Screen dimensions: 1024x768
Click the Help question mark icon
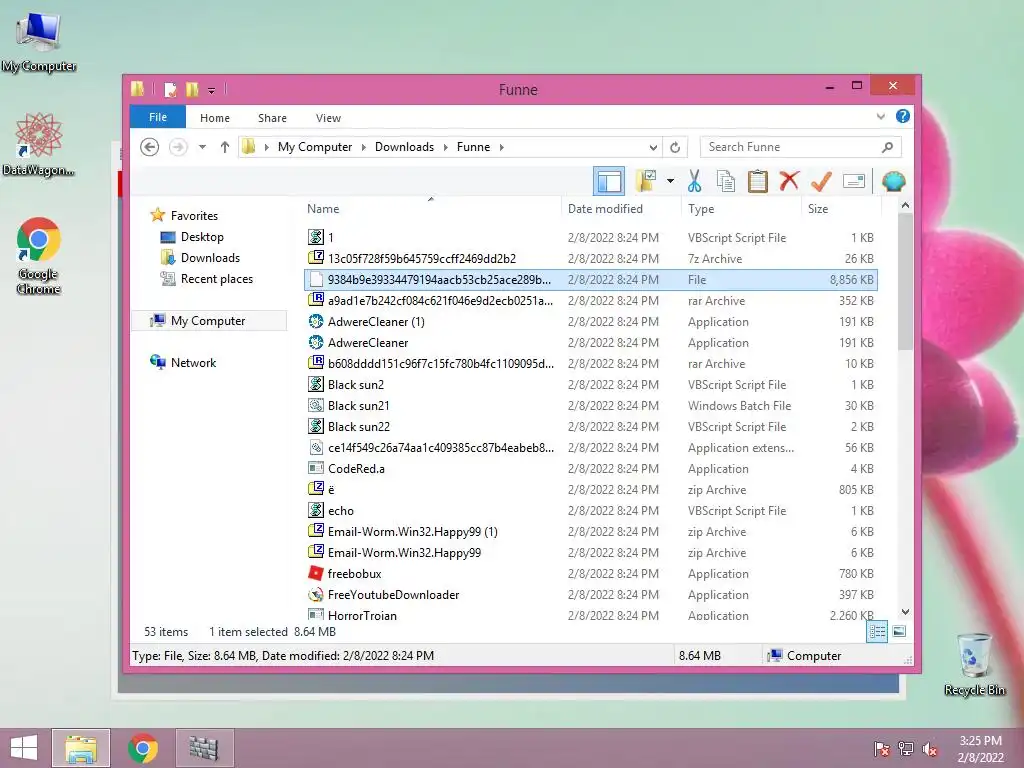click(x=903, y=116)
